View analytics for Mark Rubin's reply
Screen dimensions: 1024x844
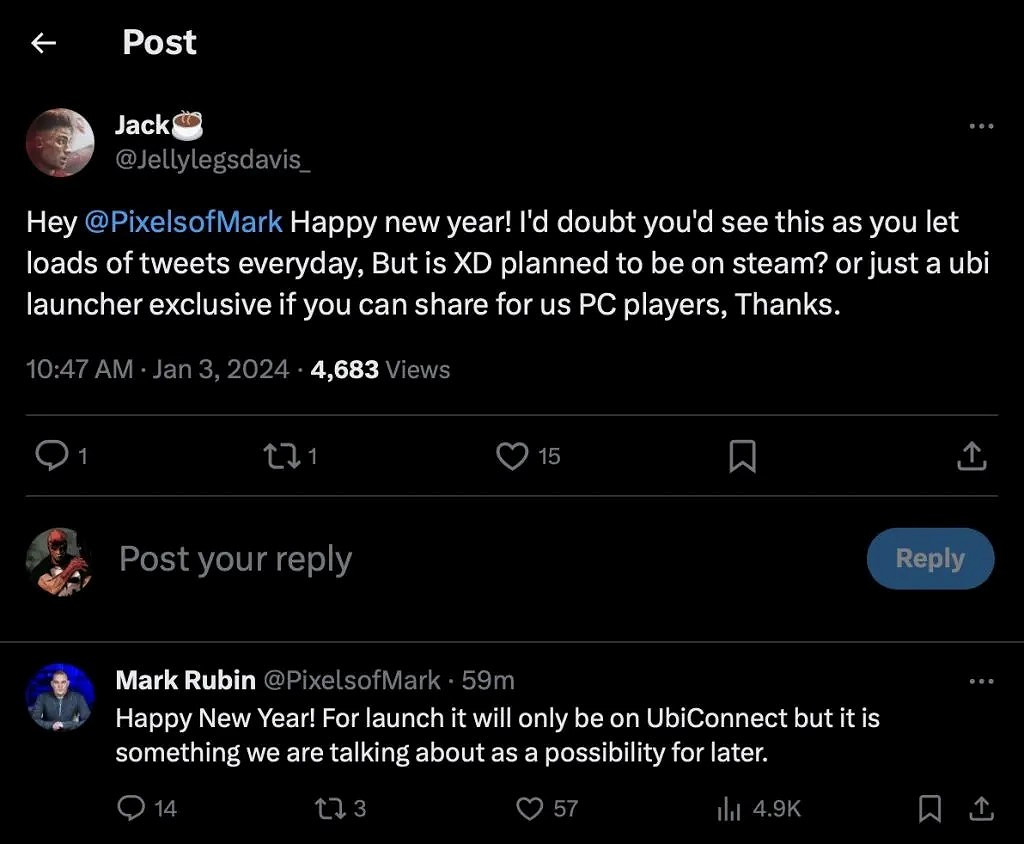(728, 808)
